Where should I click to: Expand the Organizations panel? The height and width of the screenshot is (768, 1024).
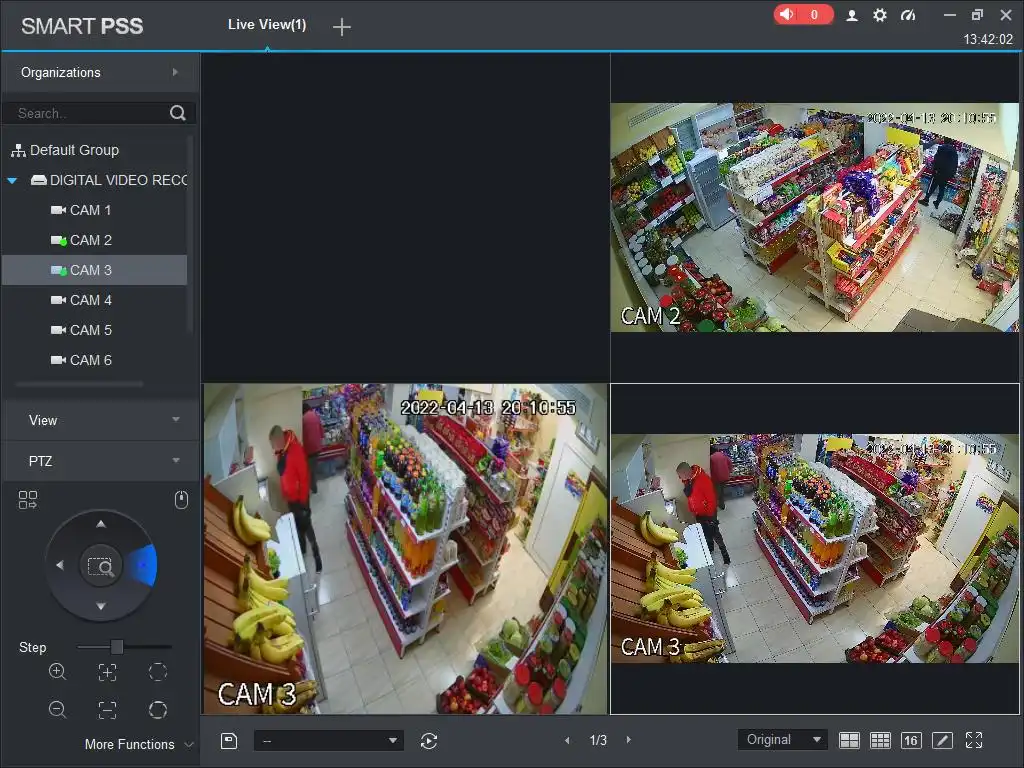tap(100, 72)
